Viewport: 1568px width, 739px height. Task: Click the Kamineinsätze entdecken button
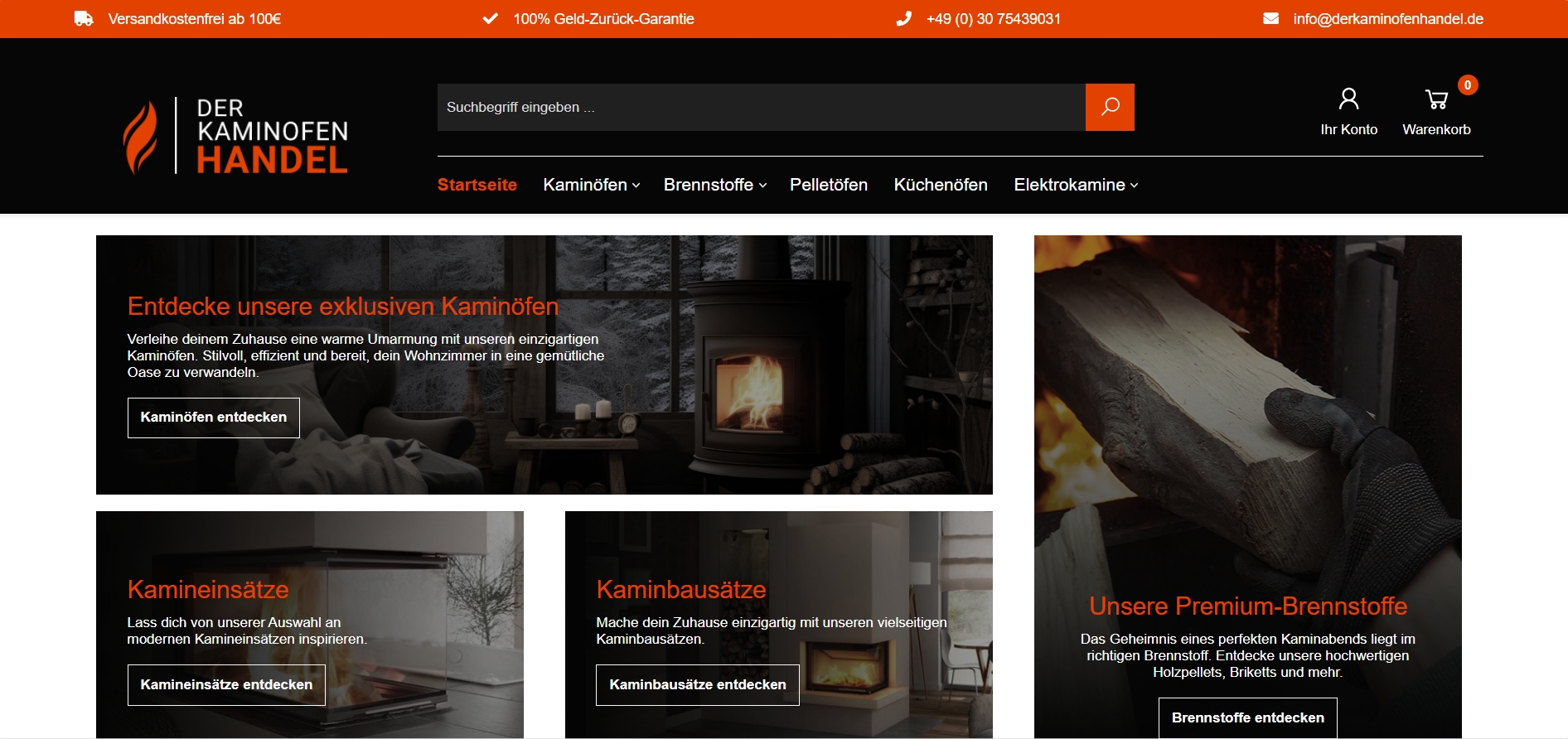click(226, 685)
